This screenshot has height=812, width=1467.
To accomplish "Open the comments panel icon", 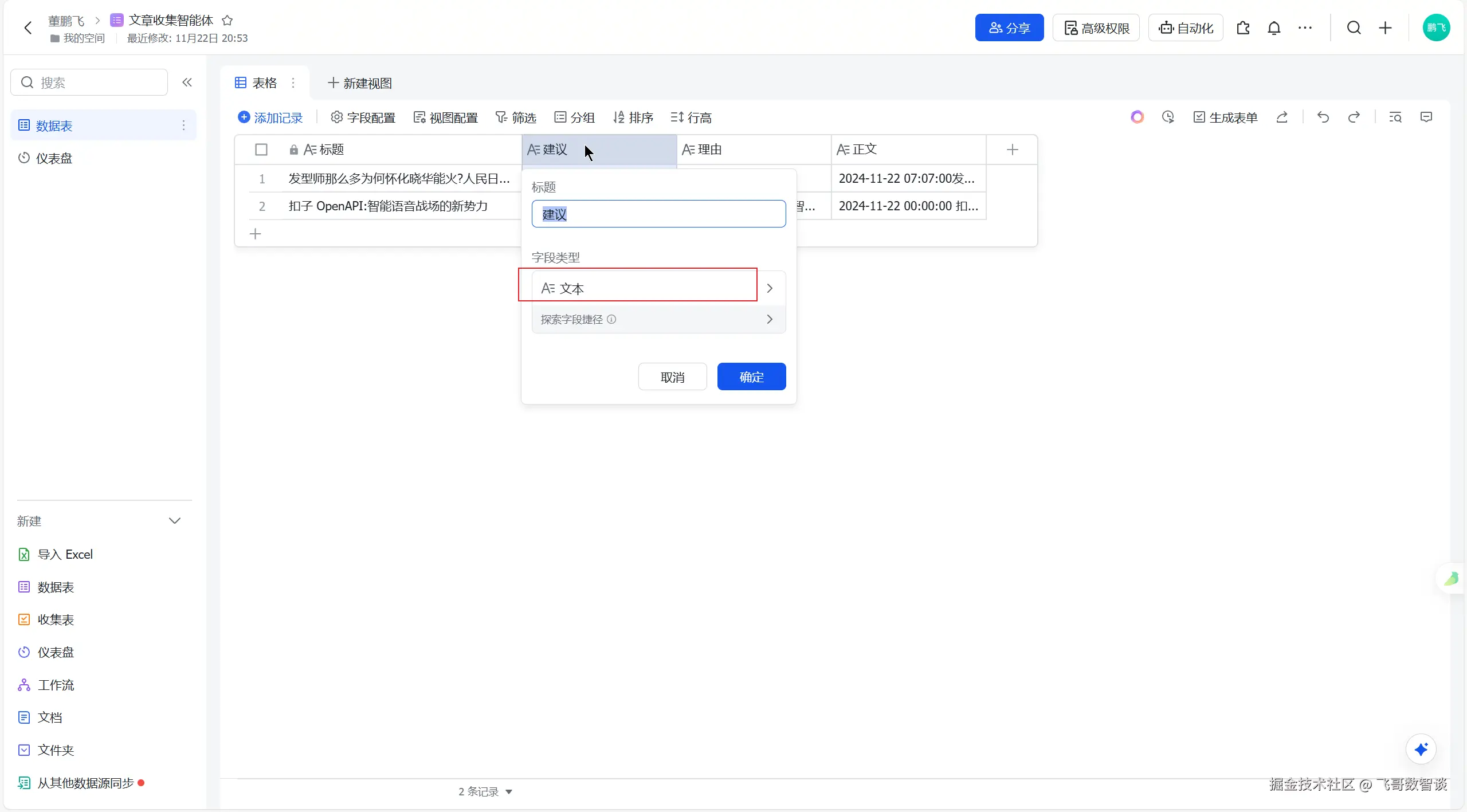I will point(1426,117).
